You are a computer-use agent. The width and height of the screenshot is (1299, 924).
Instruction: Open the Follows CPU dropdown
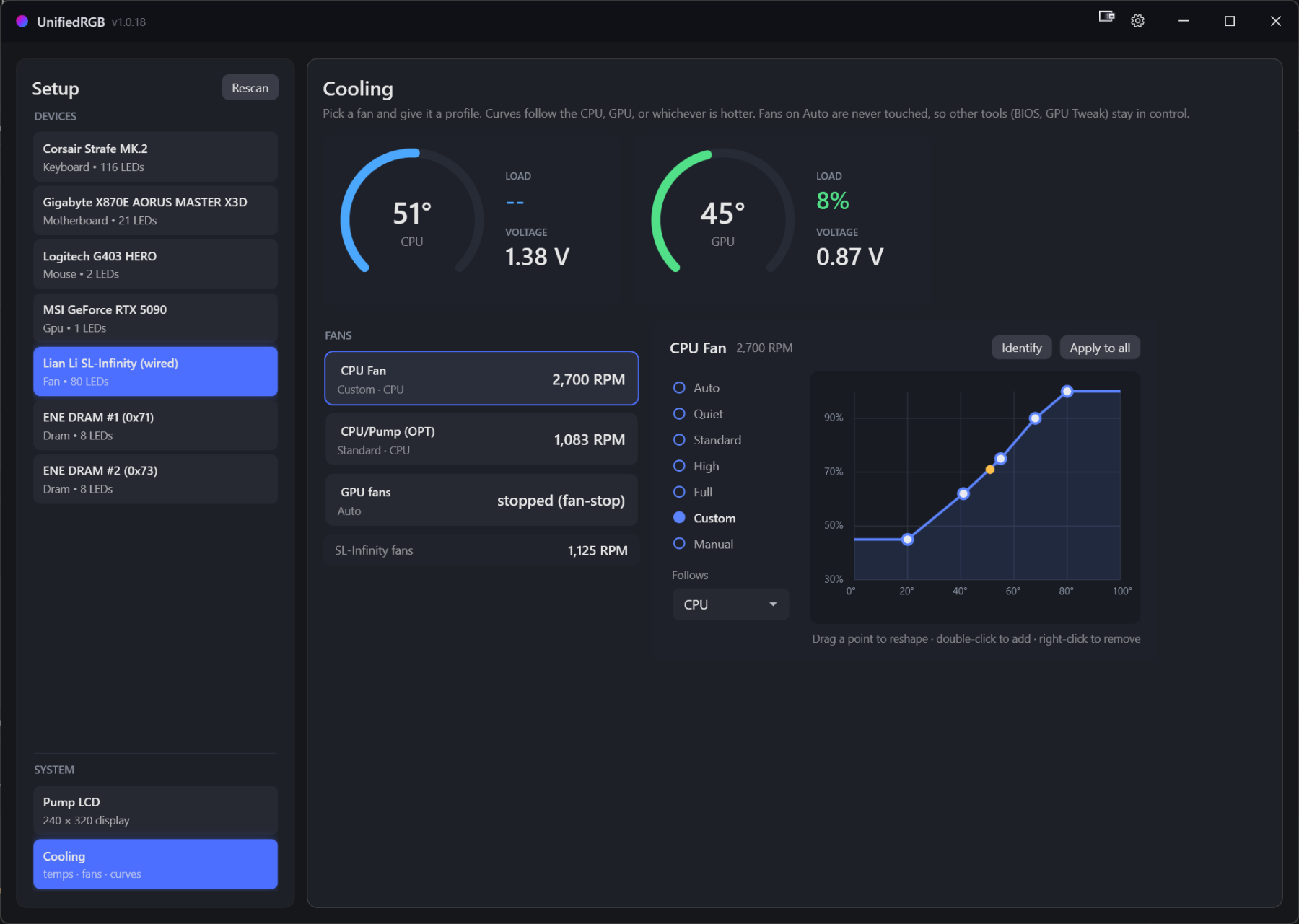(x=730, y=604)
